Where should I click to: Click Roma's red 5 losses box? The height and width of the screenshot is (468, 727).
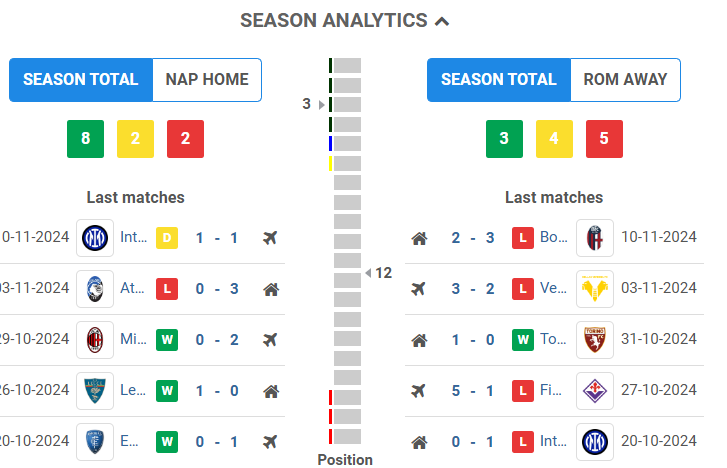604,139
